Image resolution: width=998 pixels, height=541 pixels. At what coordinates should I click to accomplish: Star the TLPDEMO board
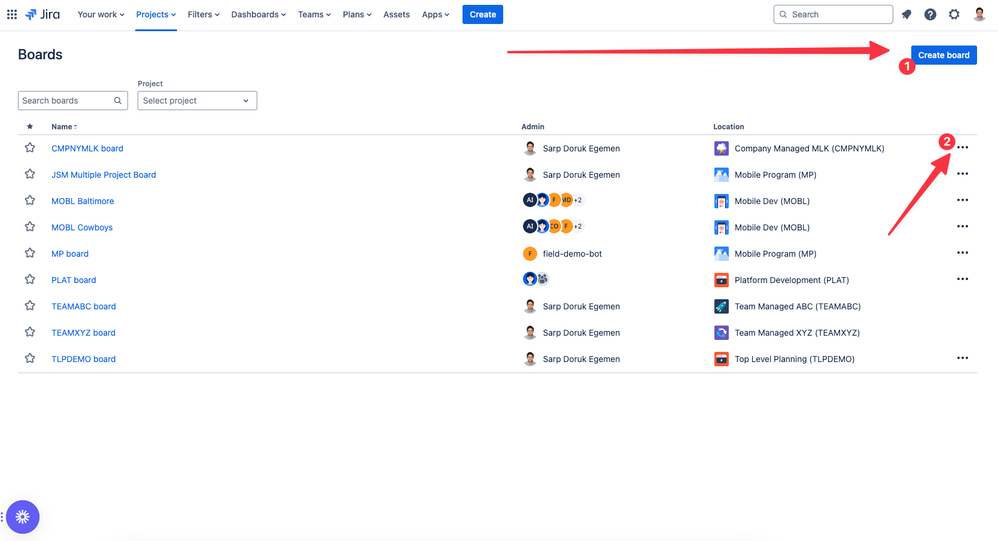click(x=30, y=358)
